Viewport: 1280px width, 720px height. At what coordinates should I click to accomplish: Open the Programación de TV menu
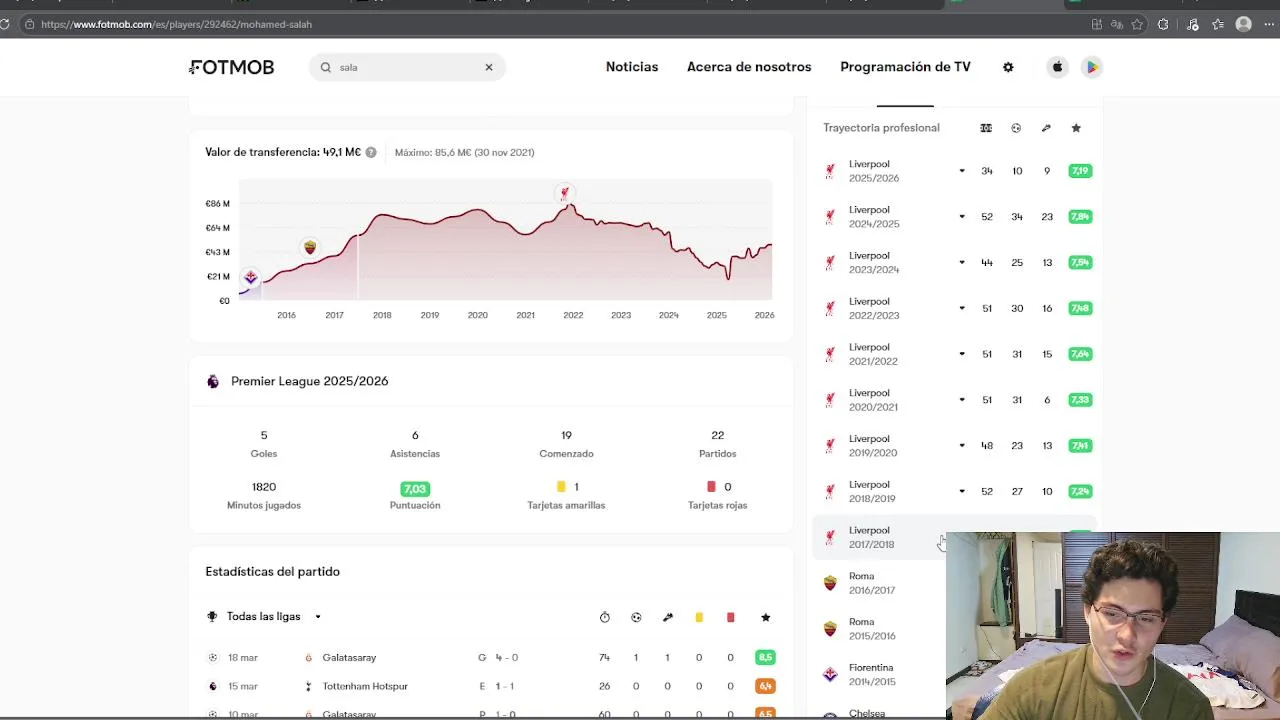tap(905, 67)
